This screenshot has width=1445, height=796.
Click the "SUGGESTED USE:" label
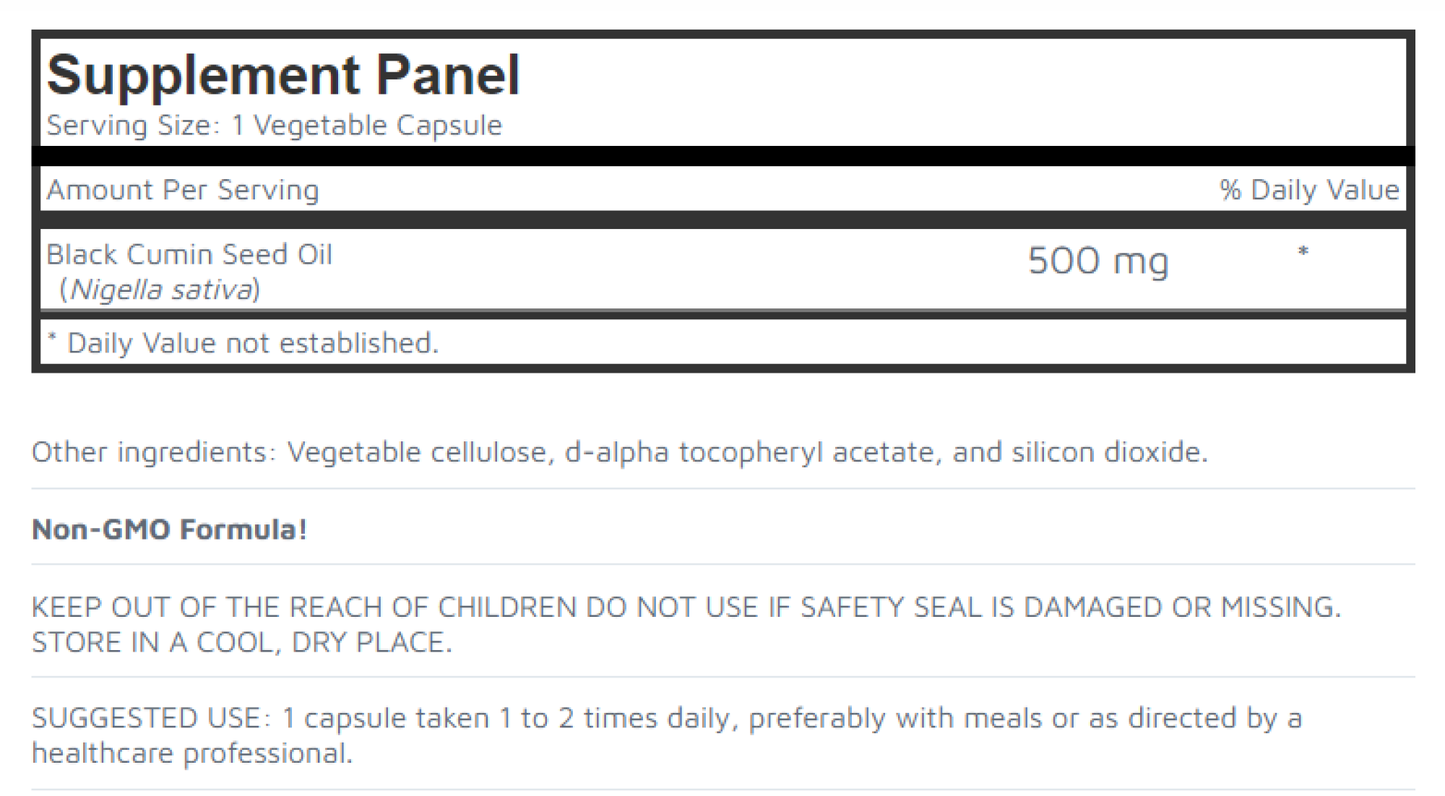(x=150, y=718)
